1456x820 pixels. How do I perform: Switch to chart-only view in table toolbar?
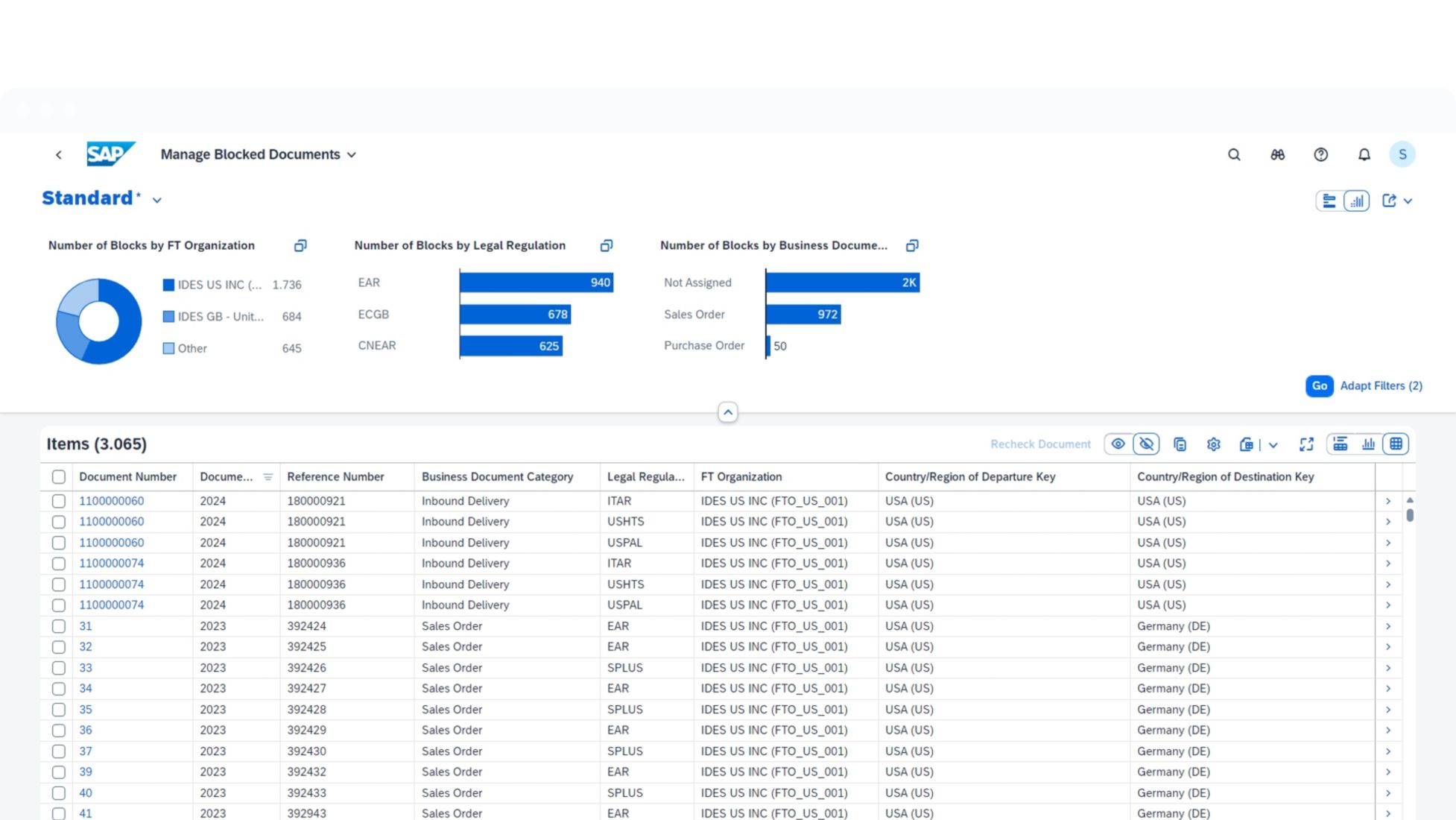(1368, 444)
